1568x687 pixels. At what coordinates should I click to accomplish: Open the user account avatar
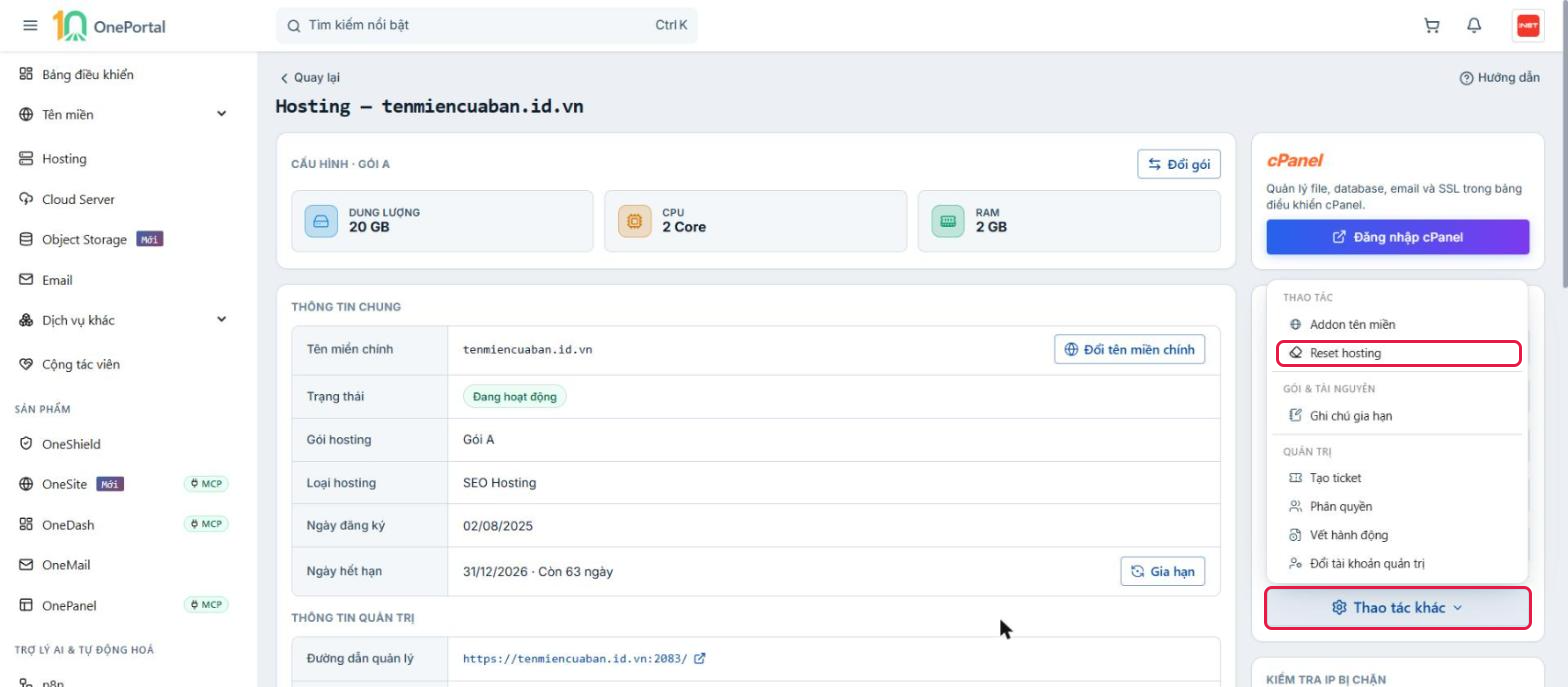pyautogui.click(x=1528, y=26)
